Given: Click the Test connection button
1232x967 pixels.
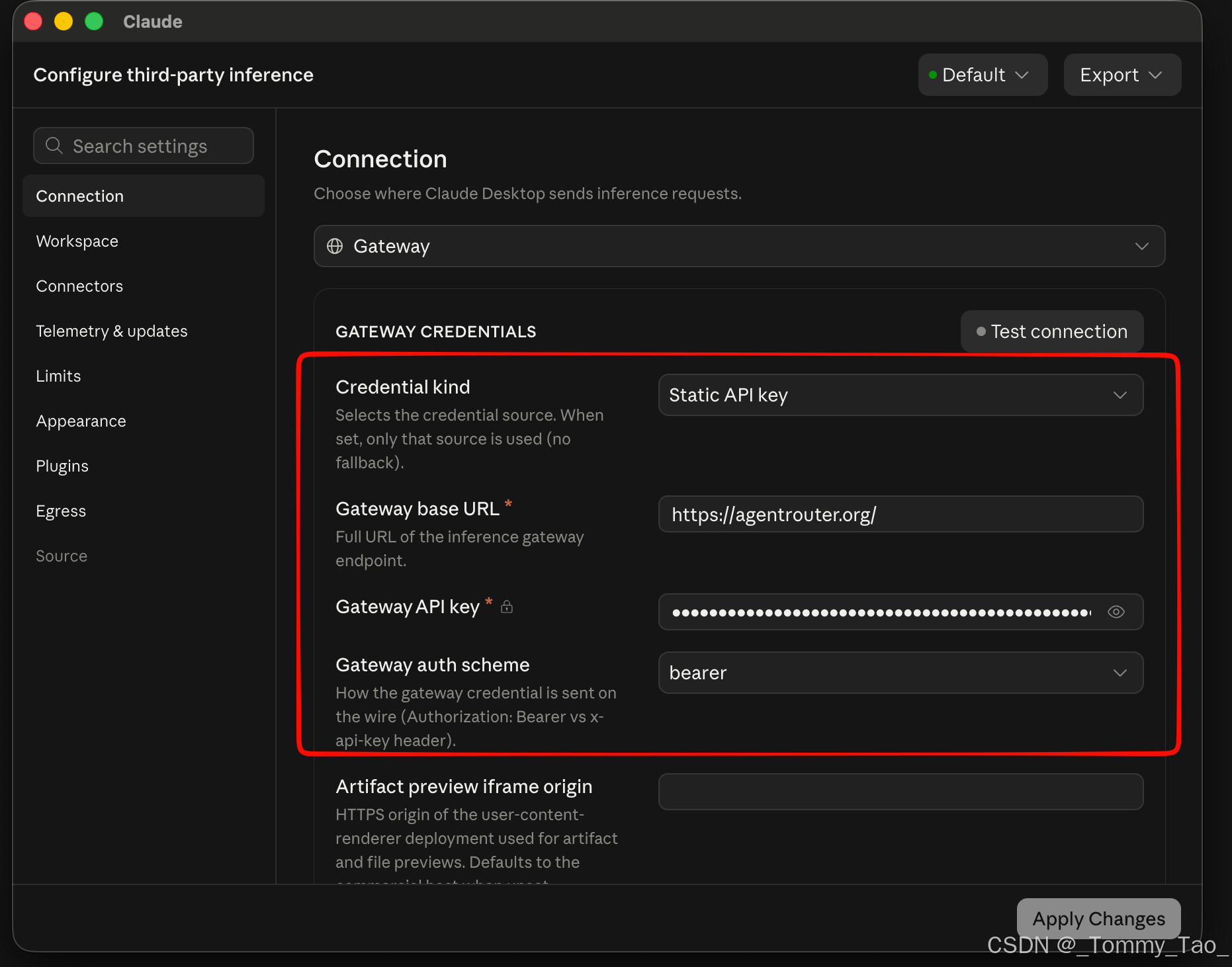Looking at the screenshot, I should coord(1052,331).
